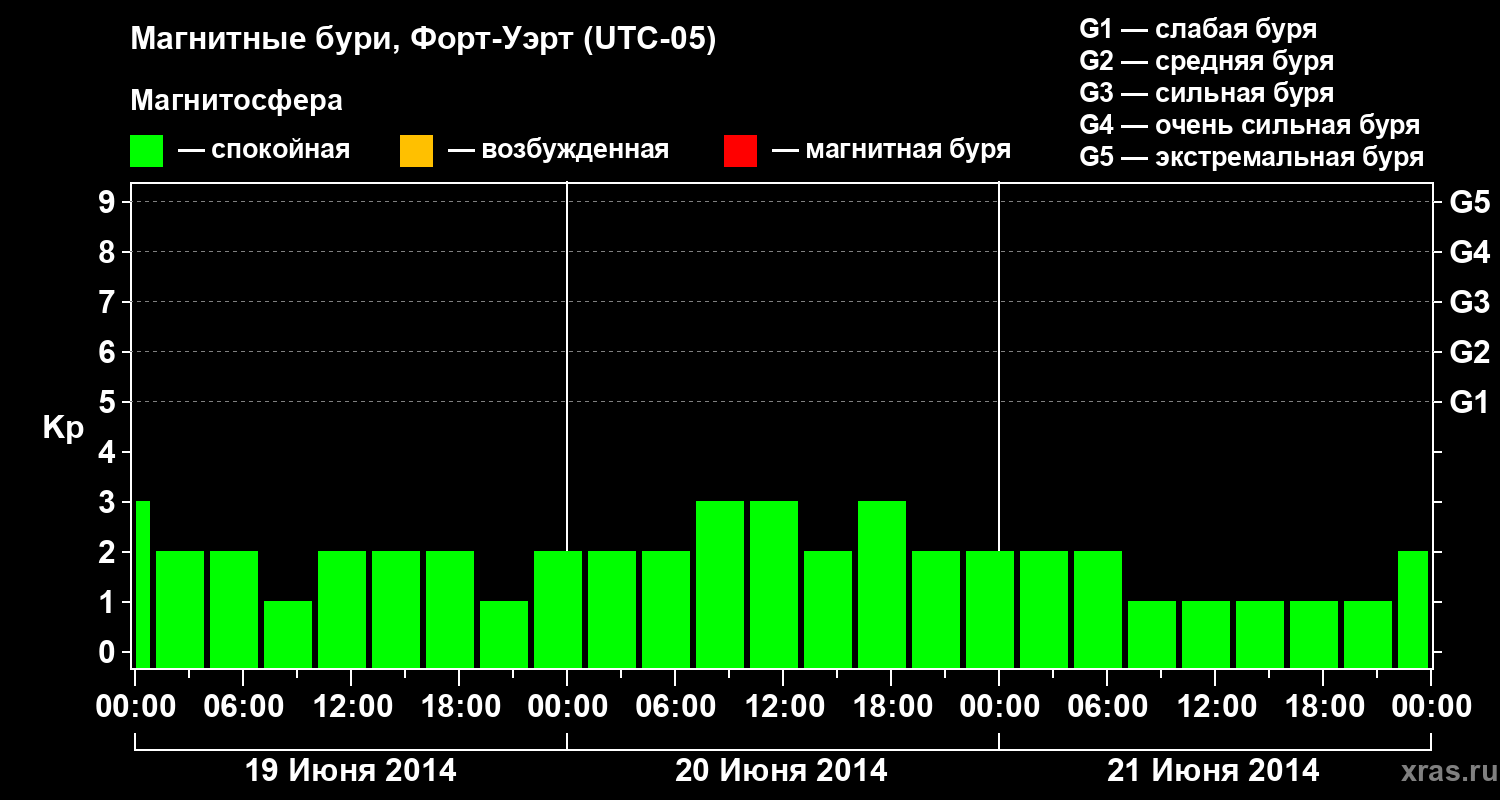Click 'G4 — очень сильная буря' legend line
The image size is (1500, 800).
tap(1250, 125)
